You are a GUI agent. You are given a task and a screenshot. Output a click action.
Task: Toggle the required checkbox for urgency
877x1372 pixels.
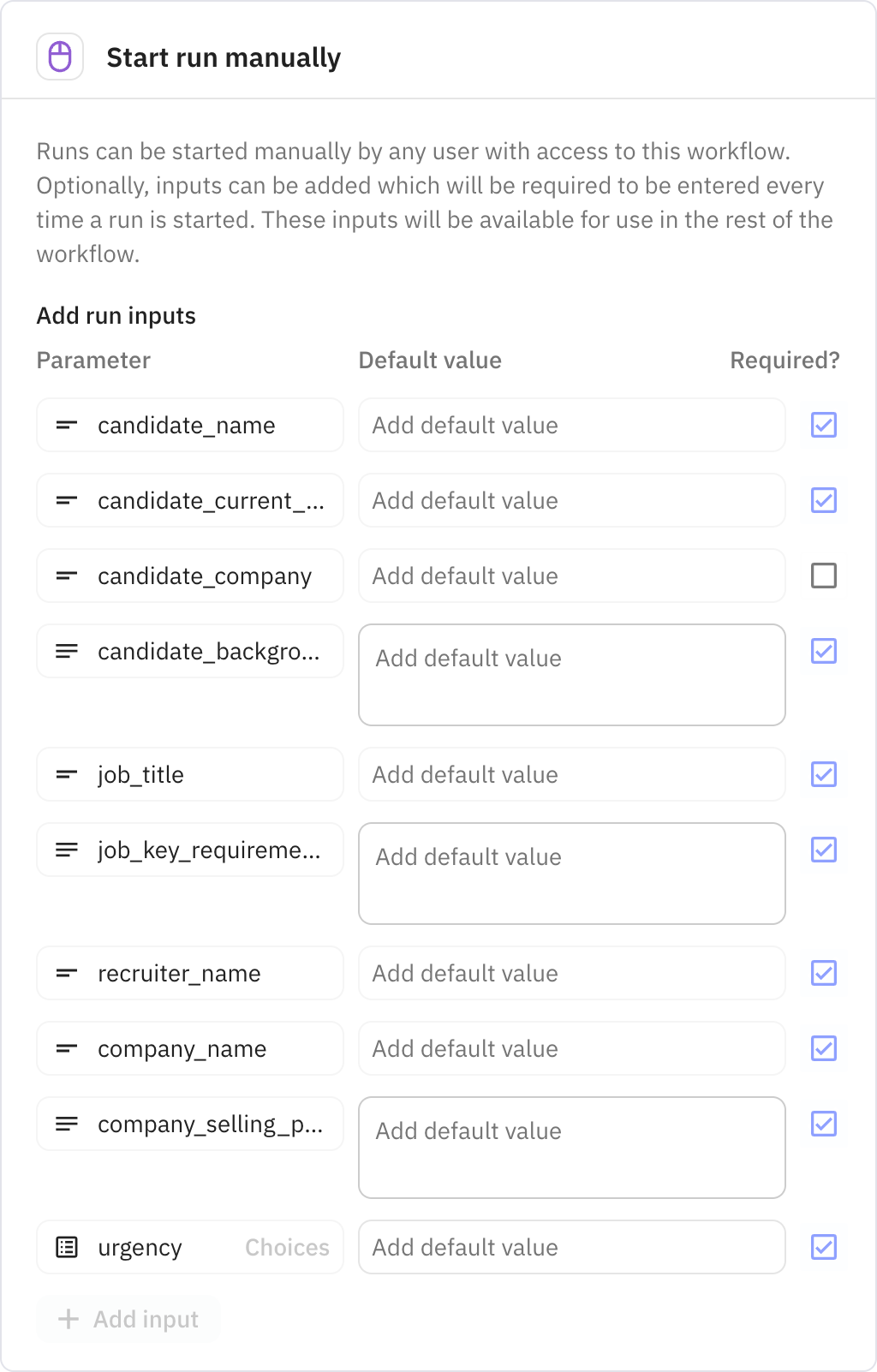coord(824,1248)
